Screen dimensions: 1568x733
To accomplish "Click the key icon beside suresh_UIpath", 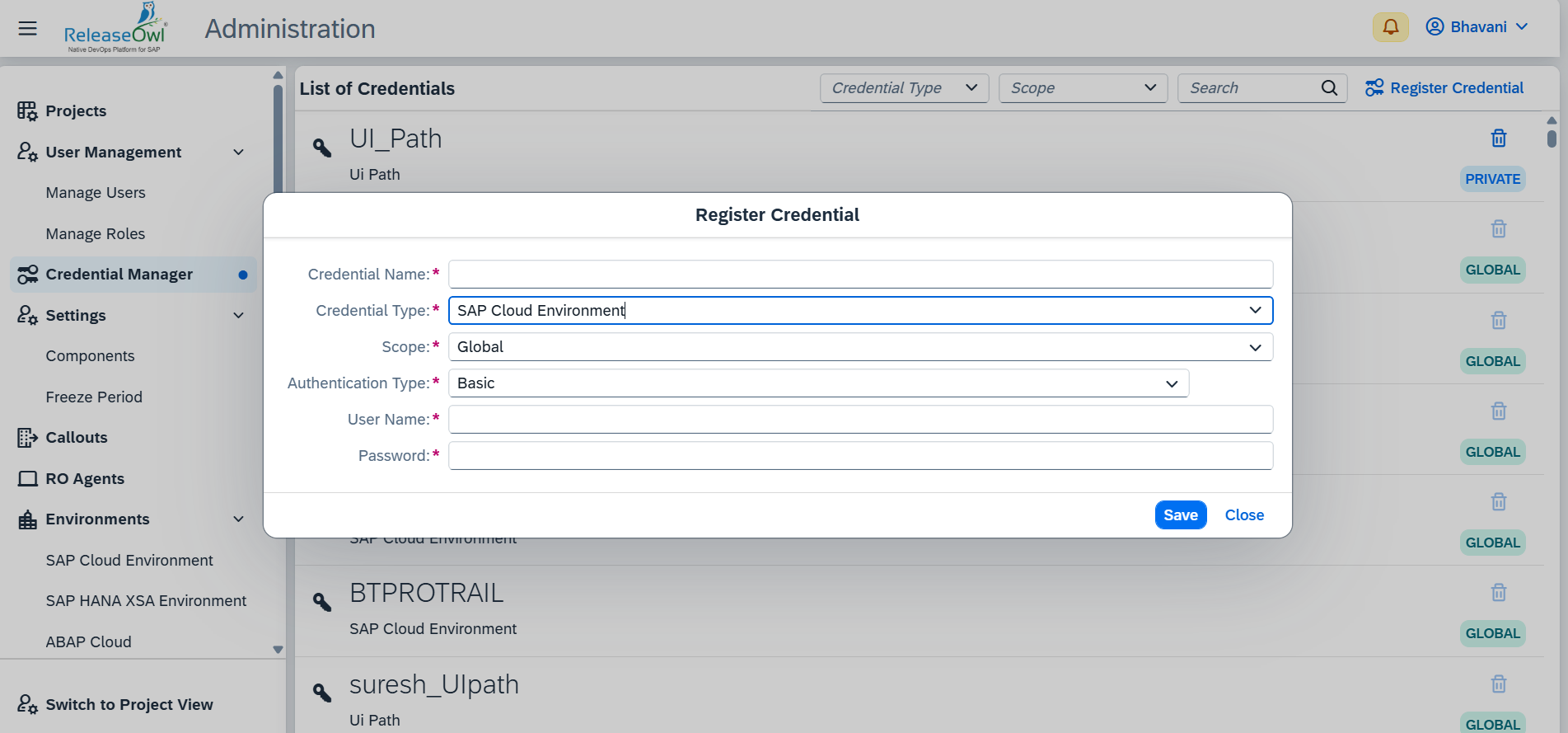I will coord(322,693).
